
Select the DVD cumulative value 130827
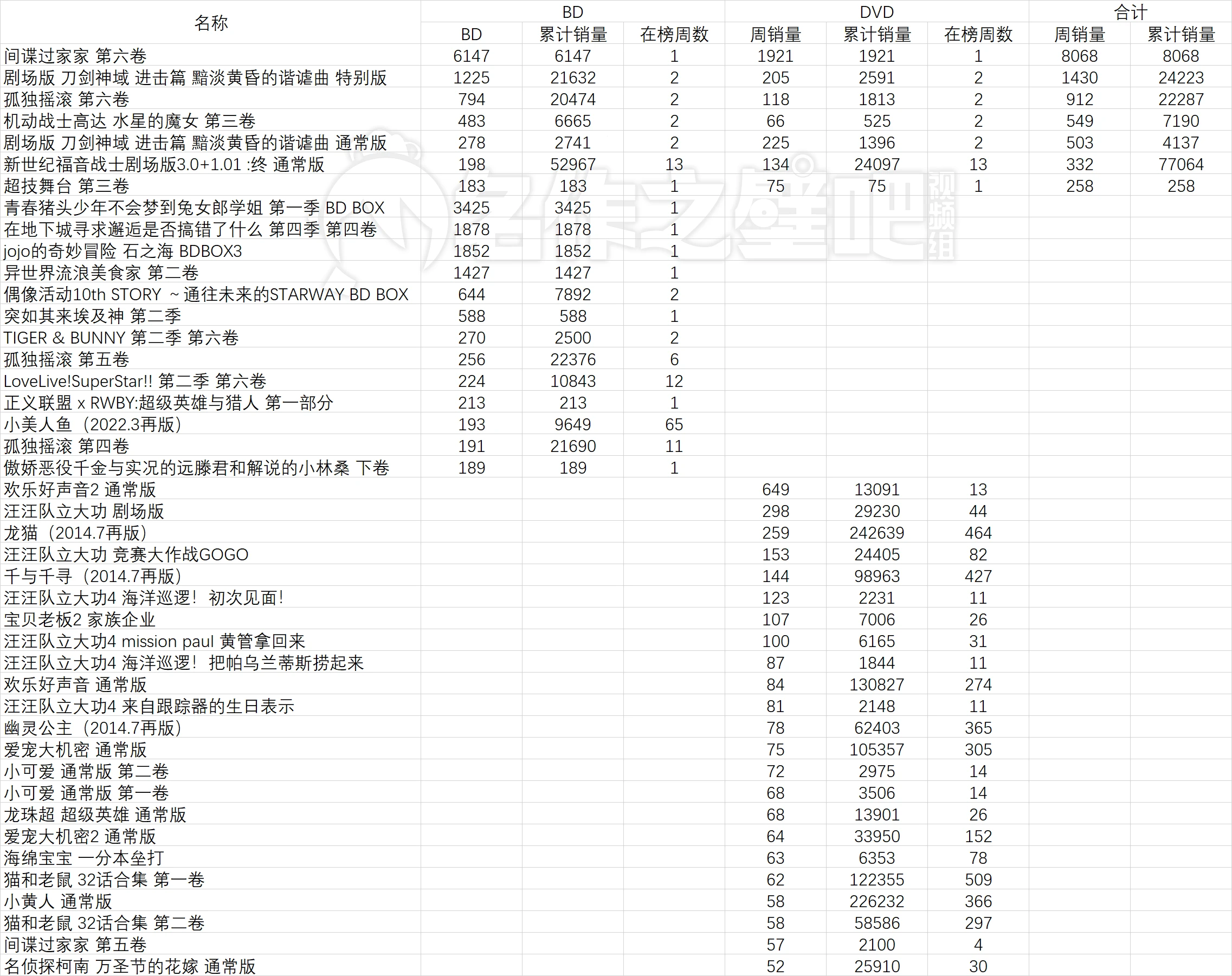(x=876, y=686)
